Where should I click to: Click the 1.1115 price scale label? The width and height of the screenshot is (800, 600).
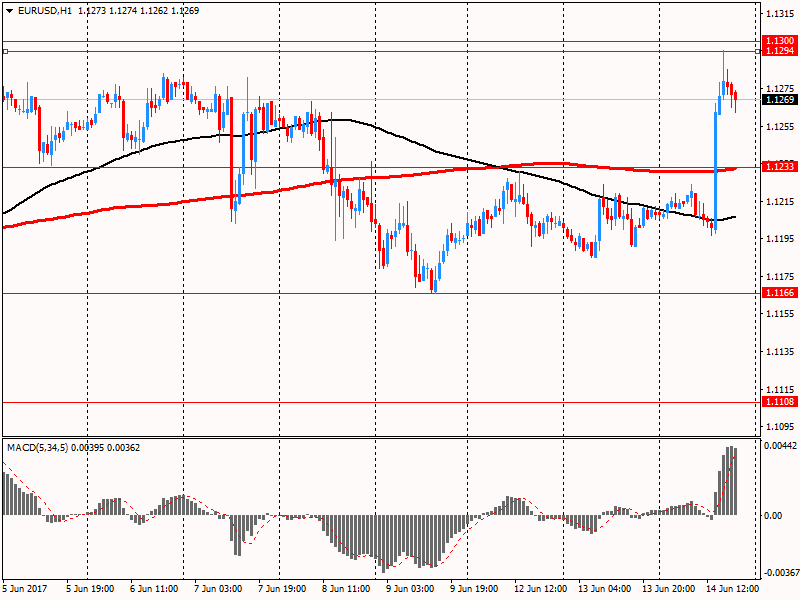coord(780,389)
